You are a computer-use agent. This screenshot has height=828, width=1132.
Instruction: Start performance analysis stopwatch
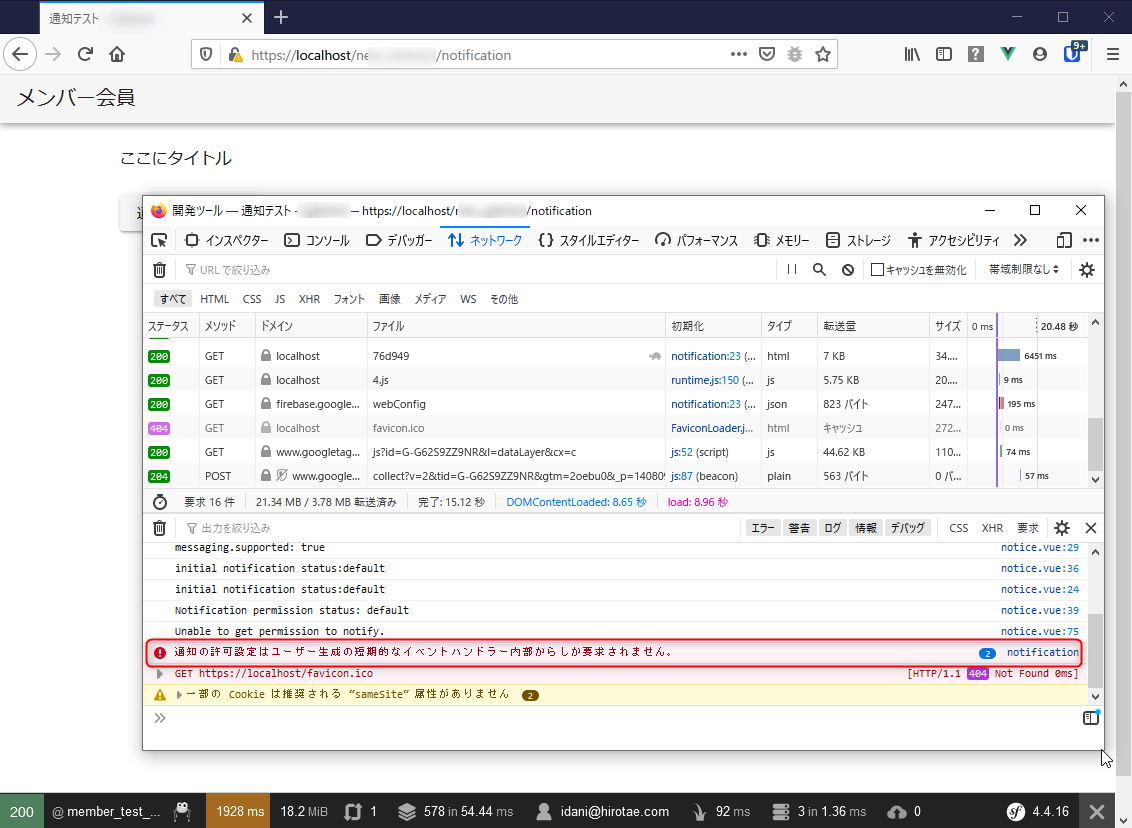pyautogui.click(x=160, y=502)
